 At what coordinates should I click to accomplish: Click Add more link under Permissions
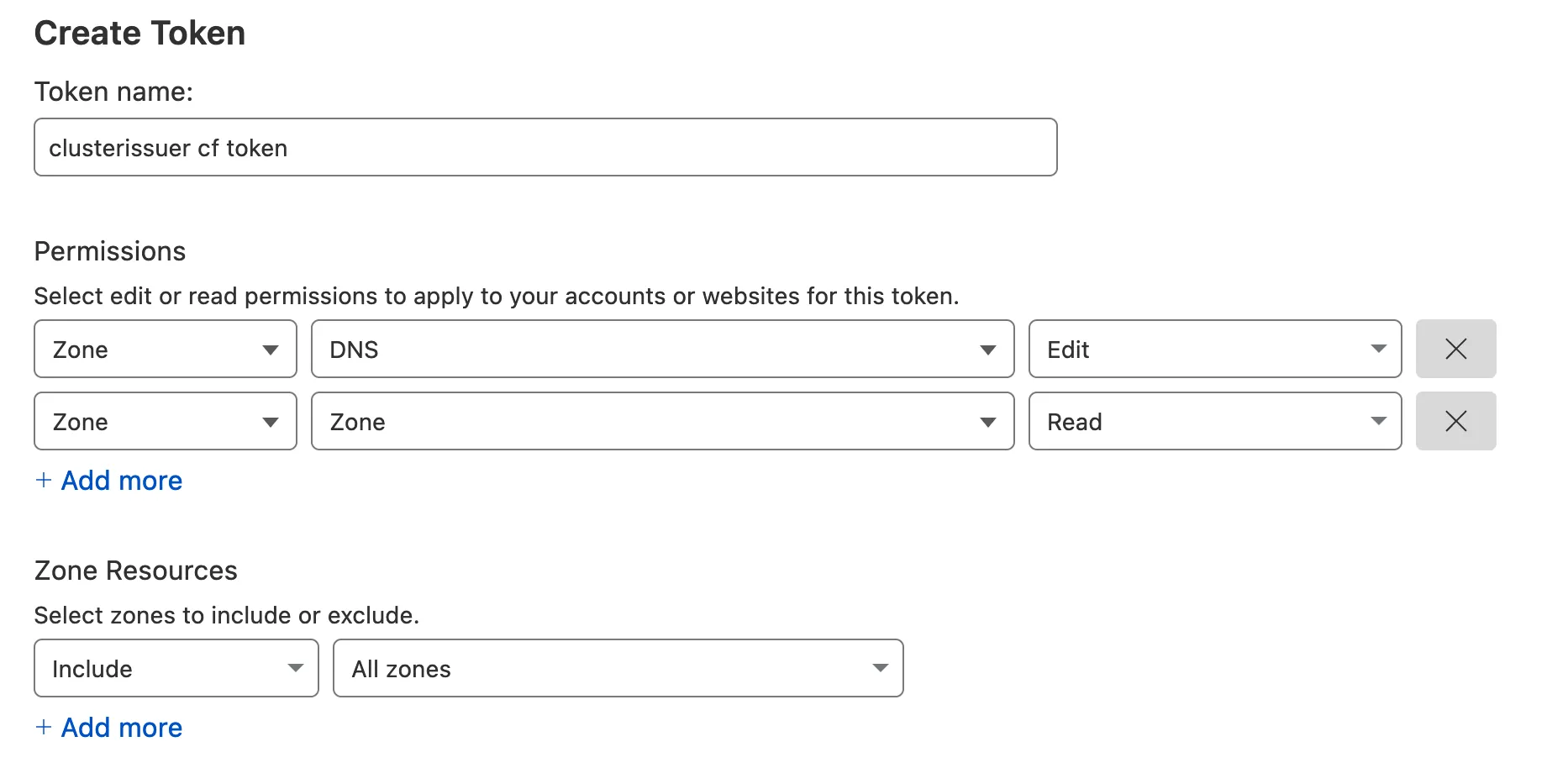pyautogui.click(x=122, y=481)
